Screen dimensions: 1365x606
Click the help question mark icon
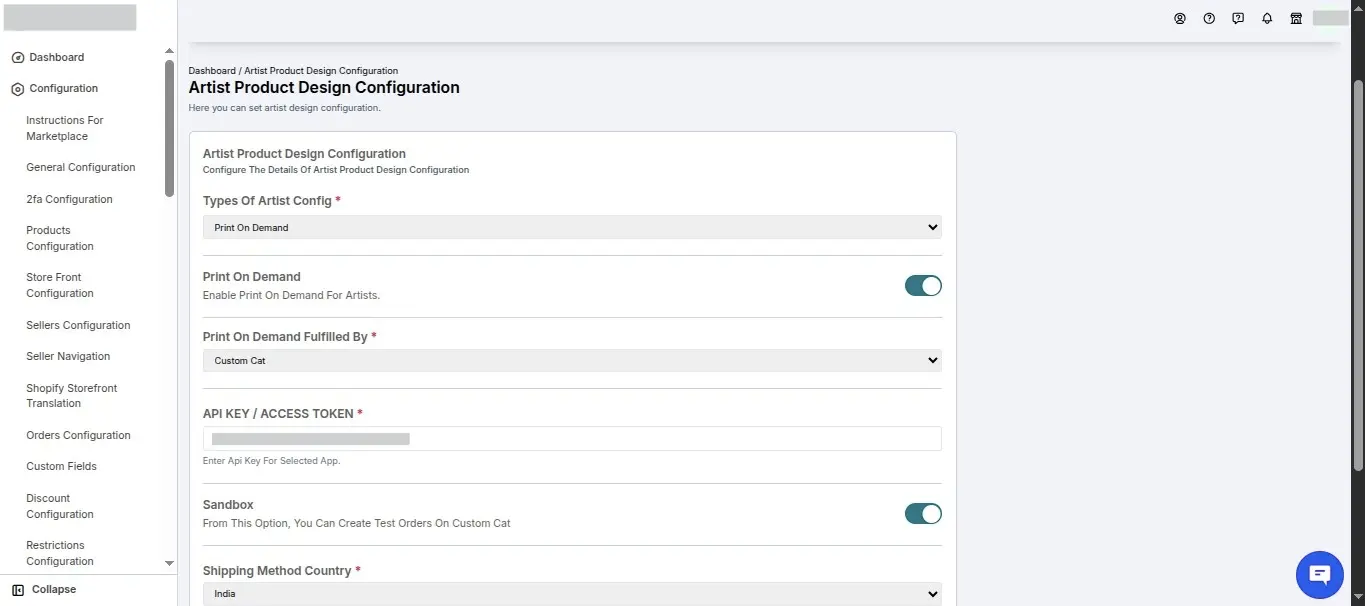1209,18
